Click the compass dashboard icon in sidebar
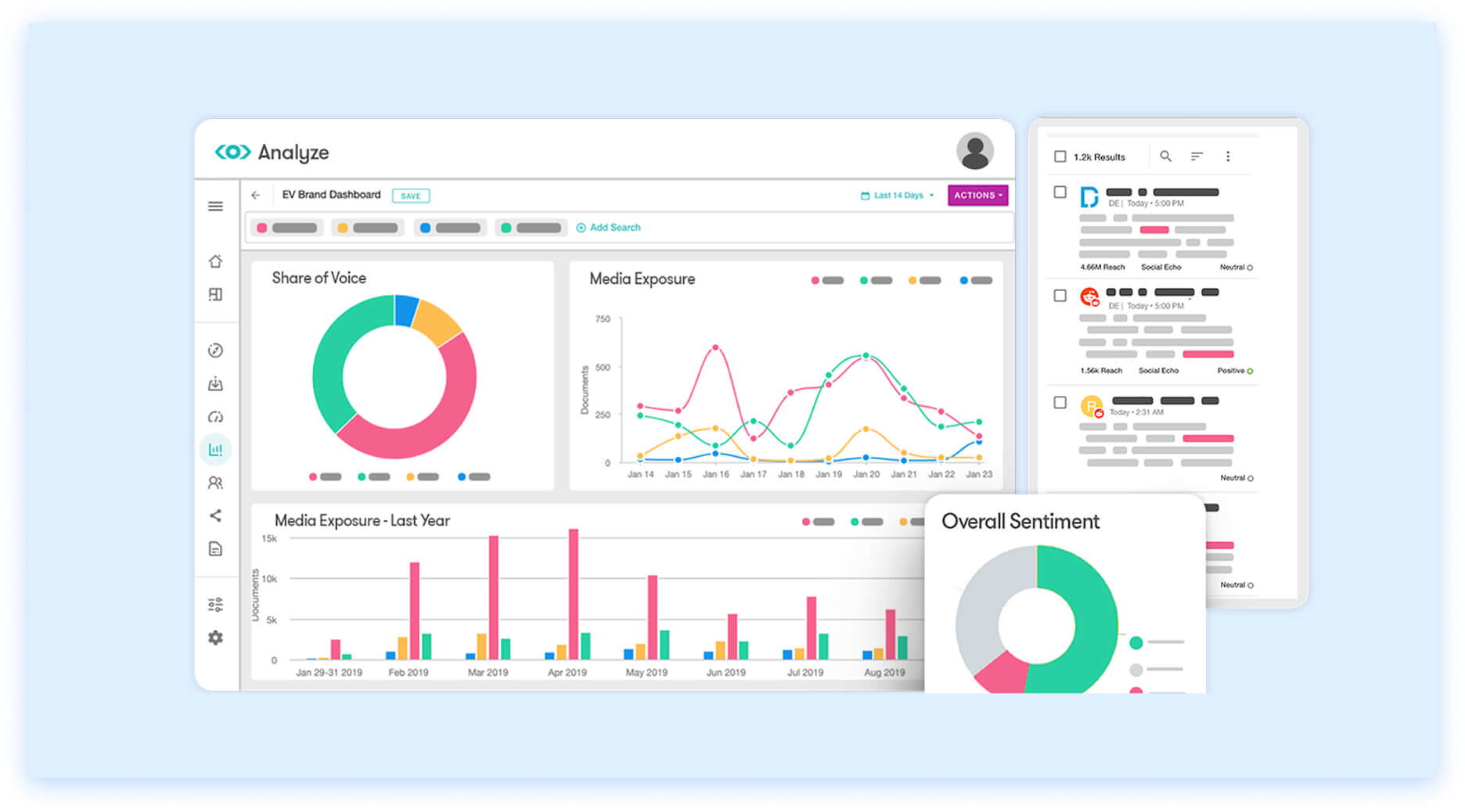This screenshot has width=1465, height=812. [215, 350]
